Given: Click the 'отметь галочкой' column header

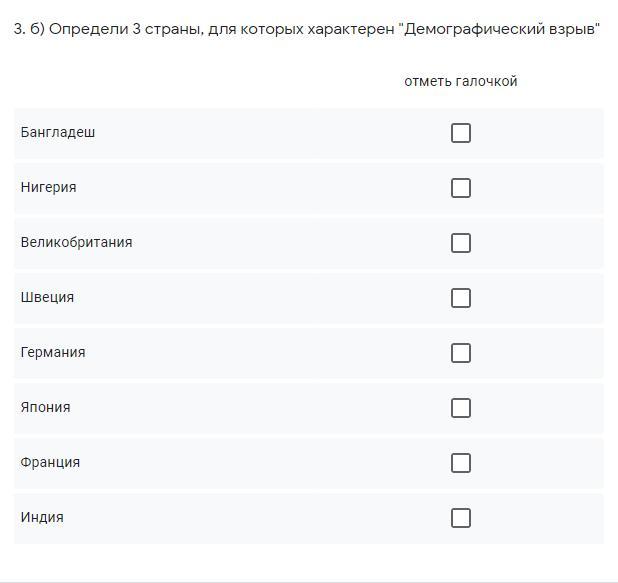Looking at the screenshot, I should tap(461, 81).
